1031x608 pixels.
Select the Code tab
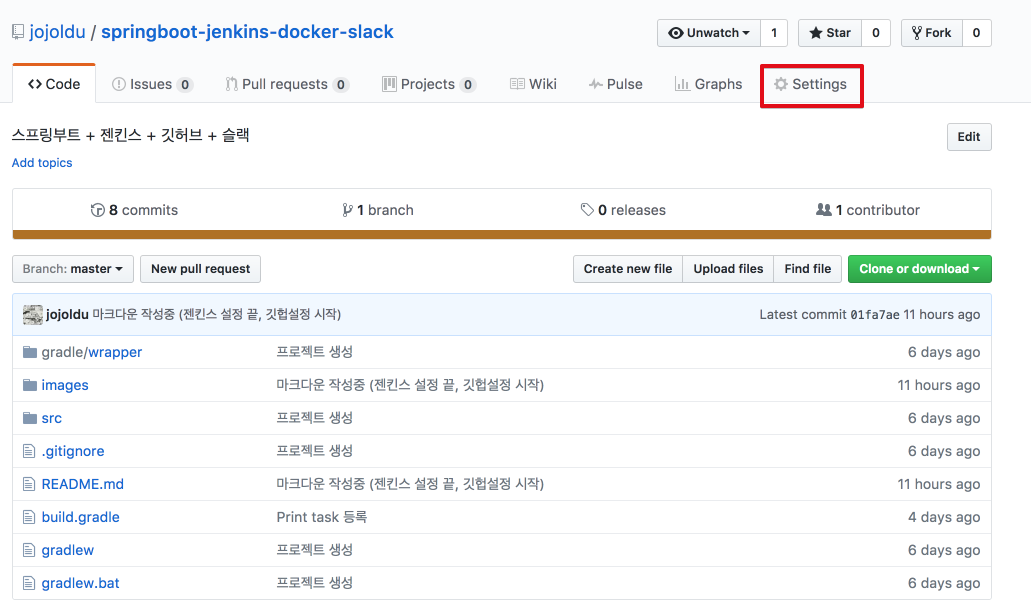54,84
